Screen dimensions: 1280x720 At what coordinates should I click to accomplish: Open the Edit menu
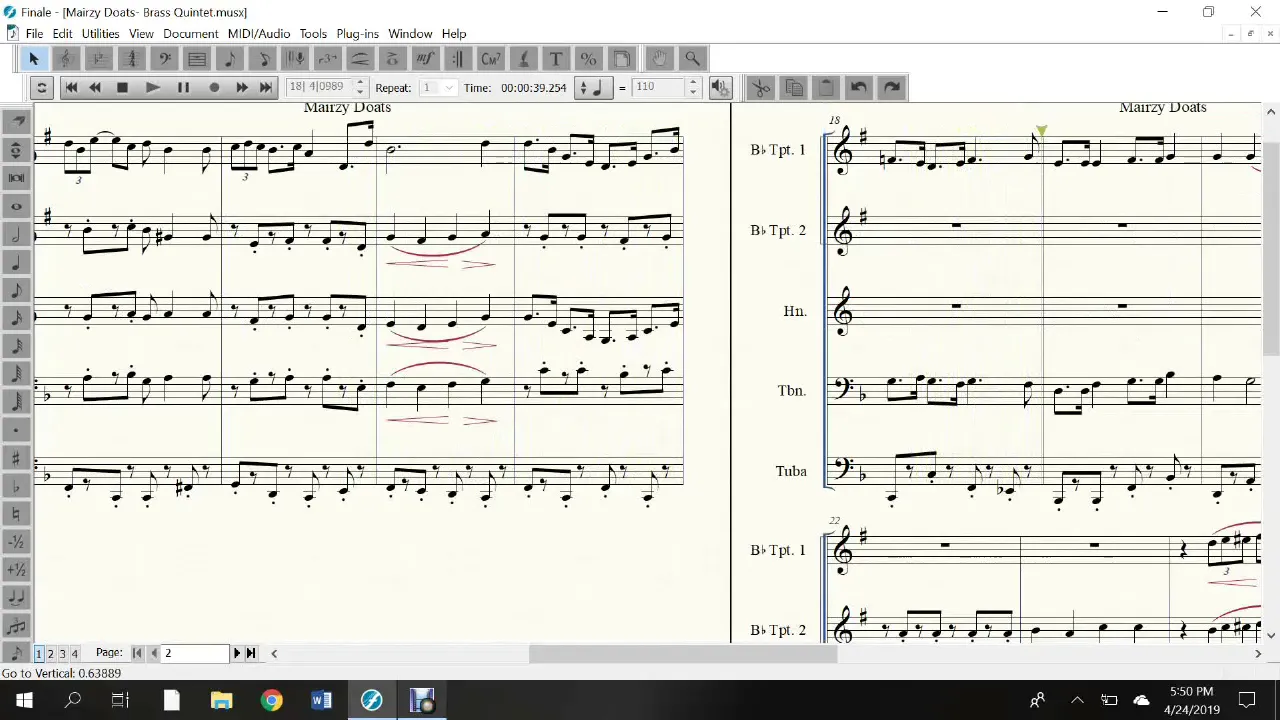[x=62, y=34]
